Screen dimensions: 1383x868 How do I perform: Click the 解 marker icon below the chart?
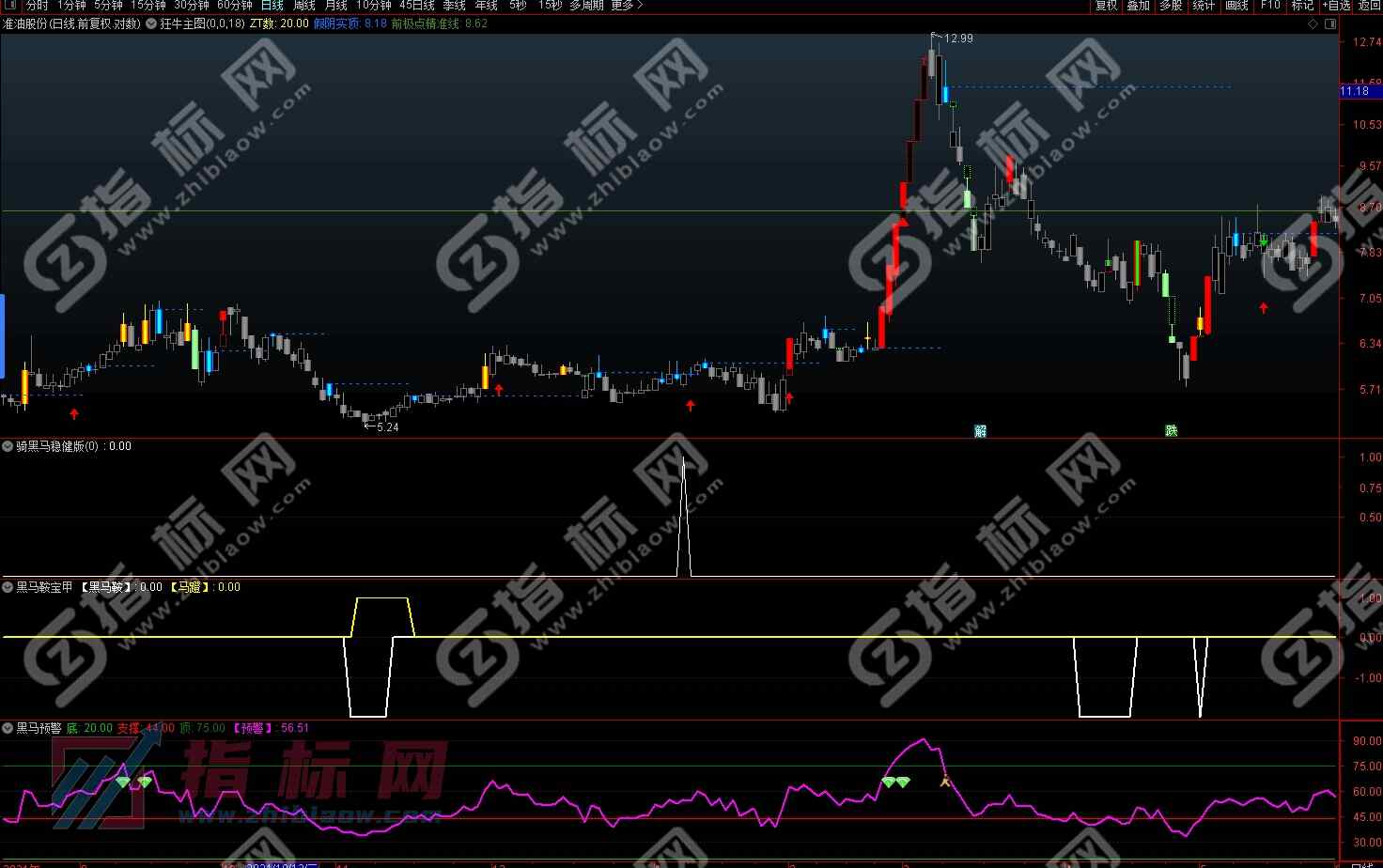click(x=981, y=431)
